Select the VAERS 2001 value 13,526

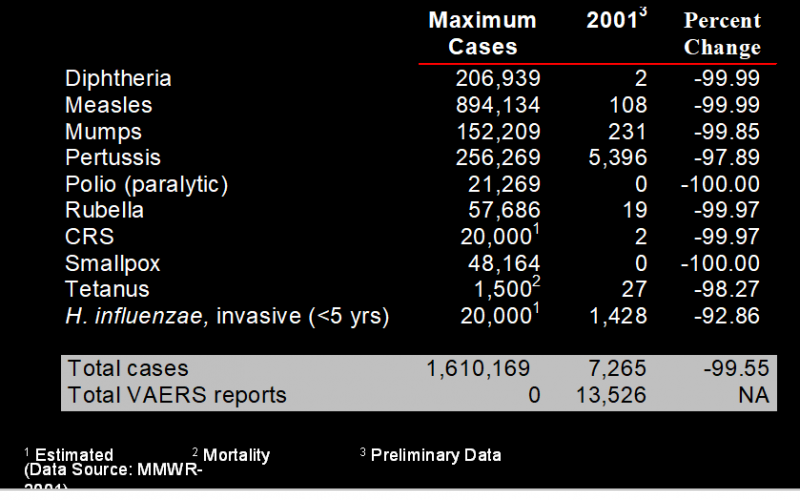point(608,395)
